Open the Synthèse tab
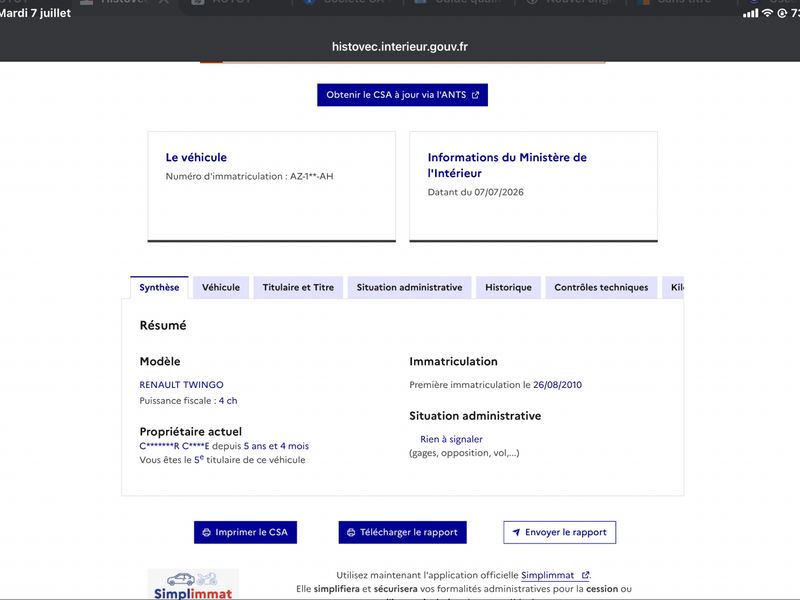 point(159,287)
